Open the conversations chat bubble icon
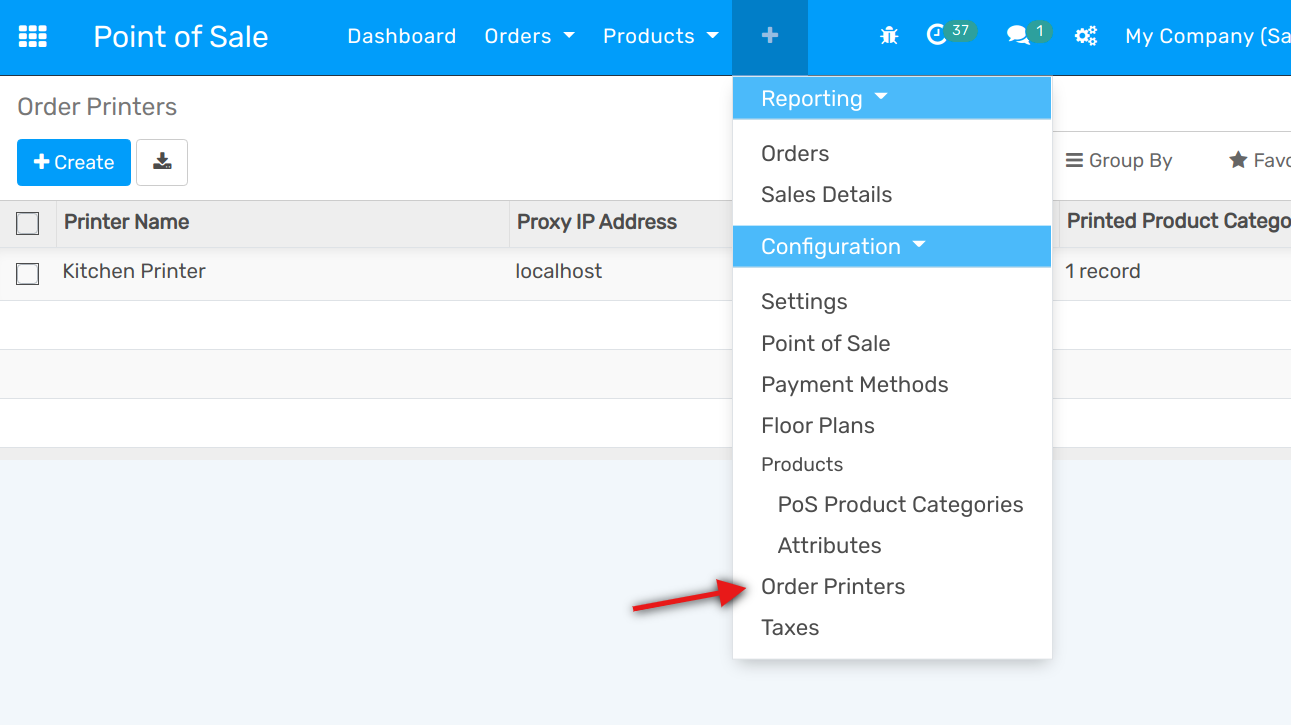Viewport: 1291px width, 725px height. 1018,37
